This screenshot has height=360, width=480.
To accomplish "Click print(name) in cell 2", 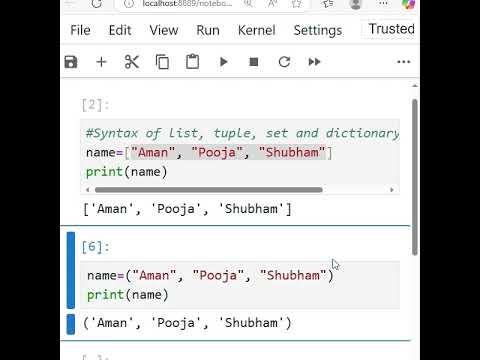I will pos(127,172).
